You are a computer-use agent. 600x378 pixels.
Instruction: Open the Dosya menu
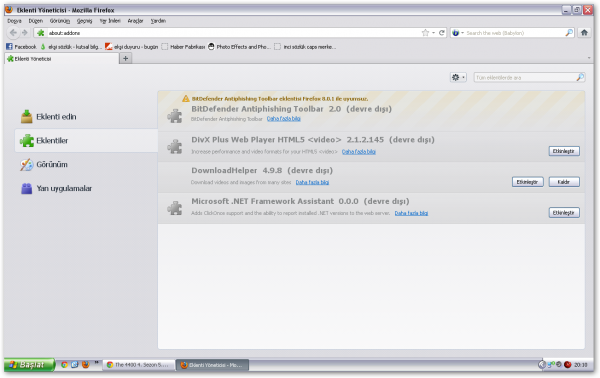pos(14,21)
